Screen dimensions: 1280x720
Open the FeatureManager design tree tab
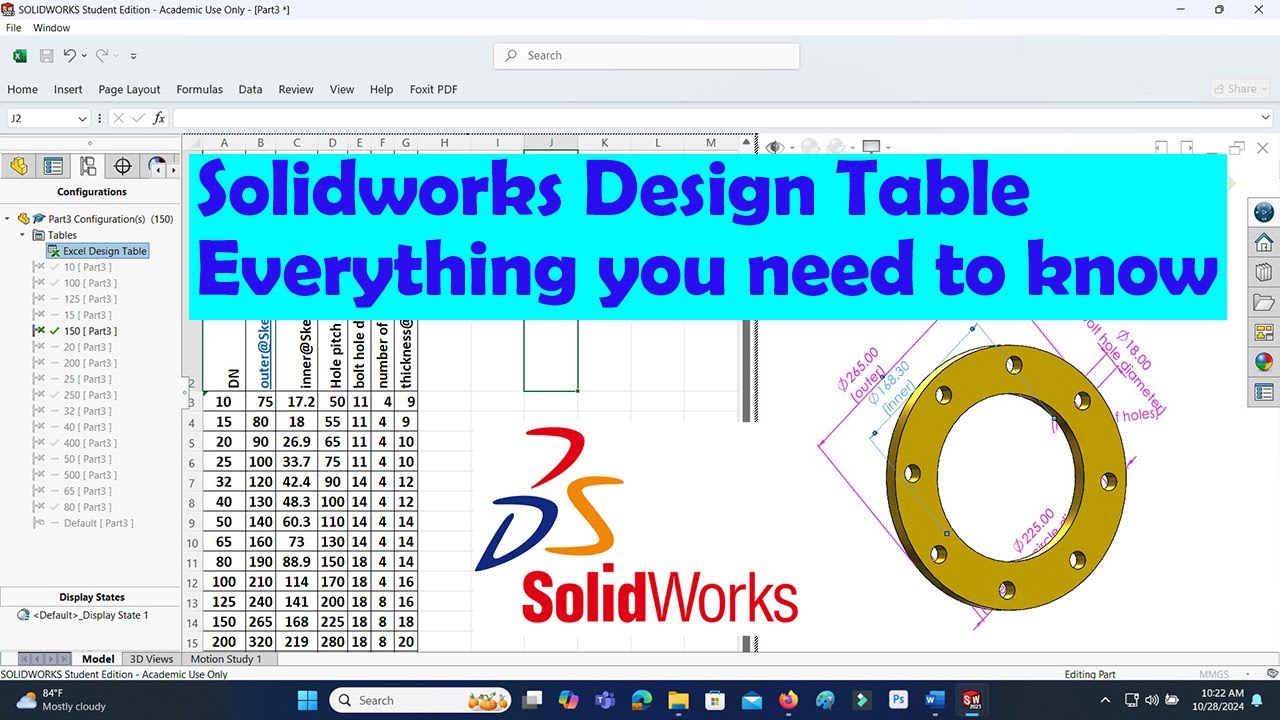19,166
